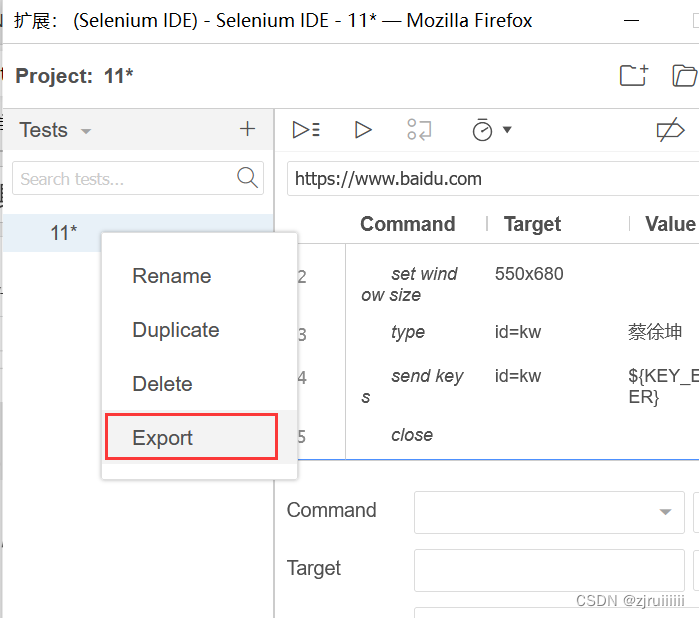
Task: Click target value 550x680
Action: (529, 274)
